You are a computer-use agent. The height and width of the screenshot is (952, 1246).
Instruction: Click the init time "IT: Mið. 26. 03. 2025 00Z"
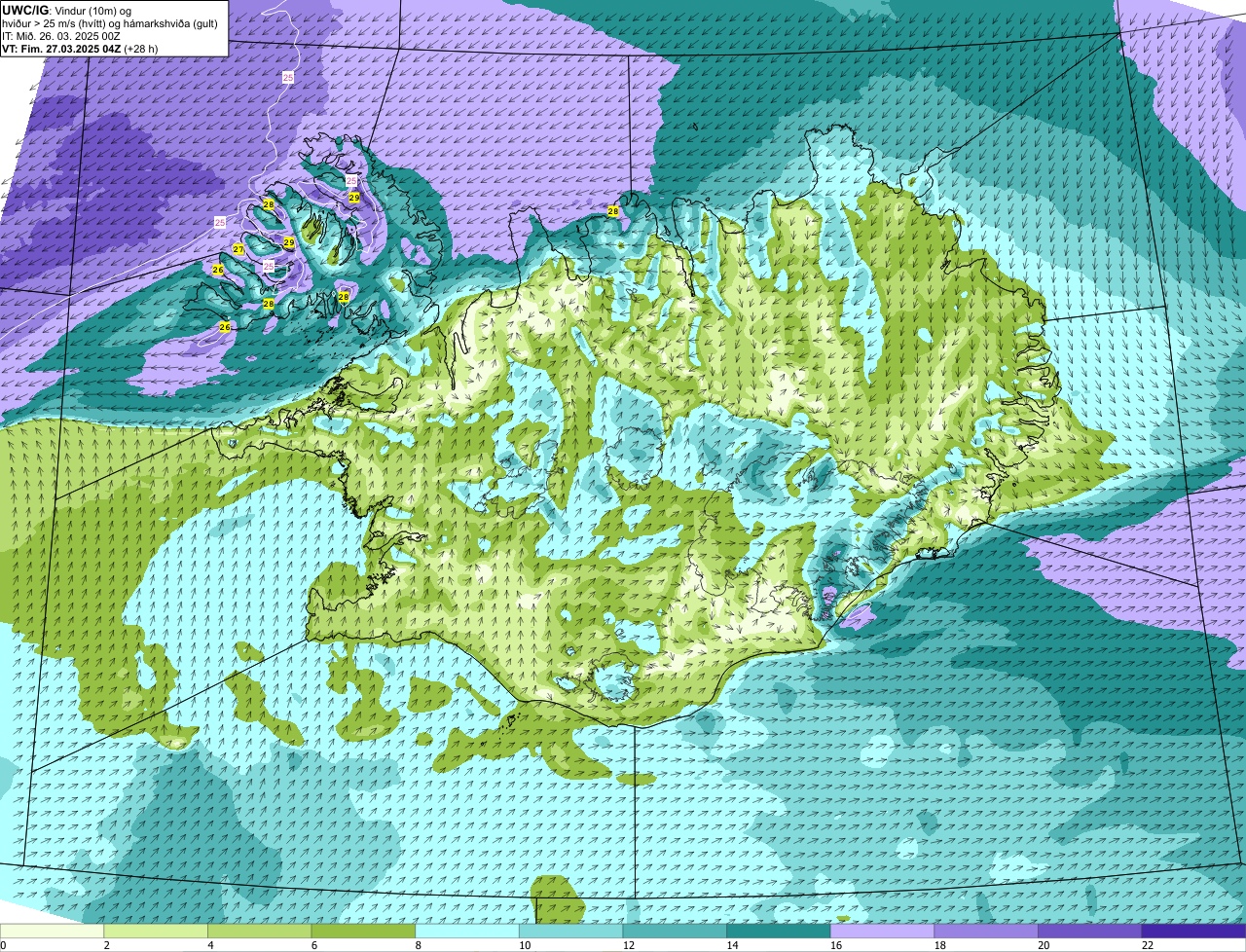[61, 35]
